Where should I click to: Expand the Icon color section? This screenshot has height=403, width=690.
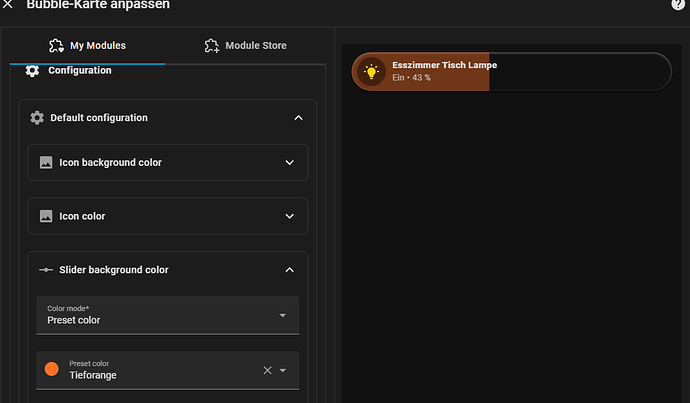290,216
